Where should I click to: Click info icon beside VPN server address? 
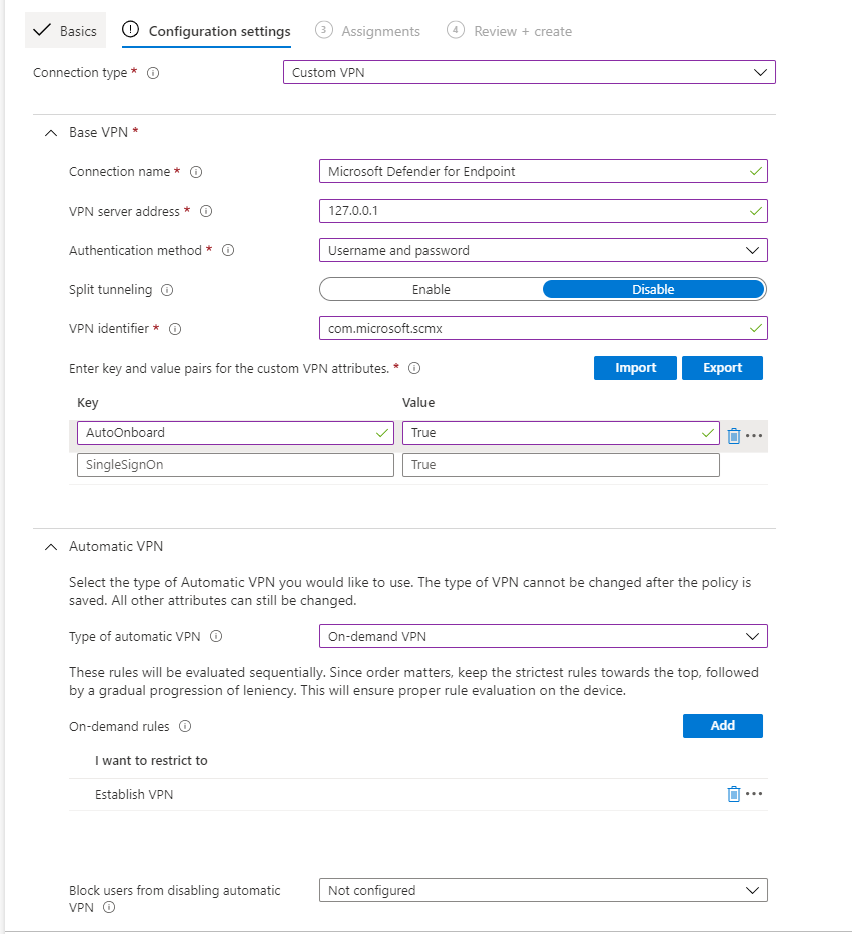(207, 212)
